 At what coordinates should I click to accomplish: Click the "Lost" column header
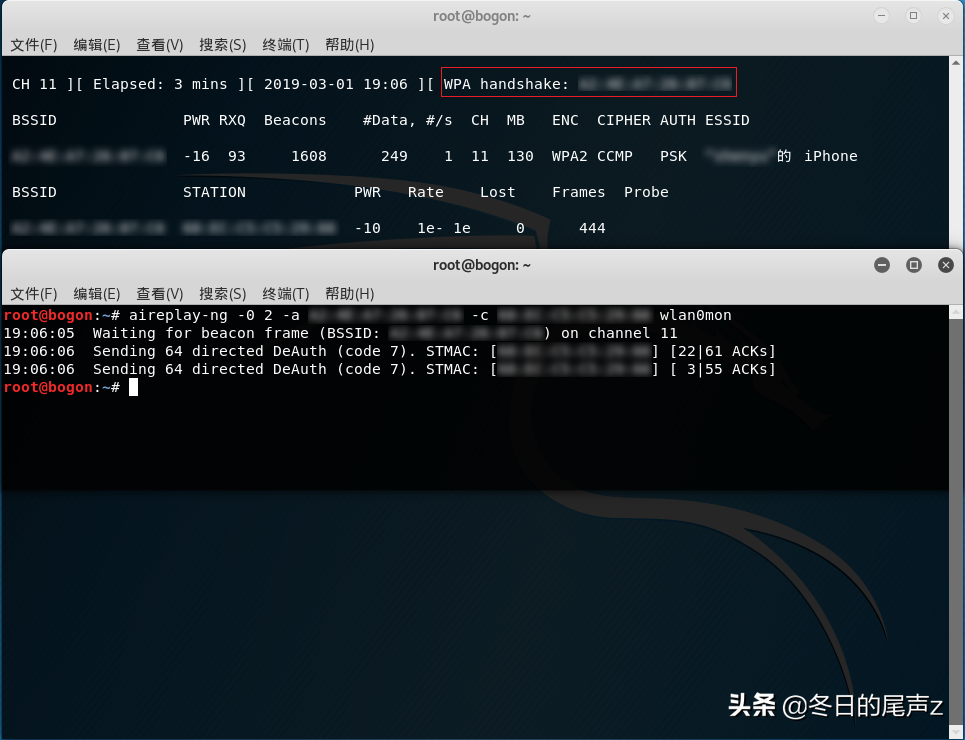tap(497, 192)
